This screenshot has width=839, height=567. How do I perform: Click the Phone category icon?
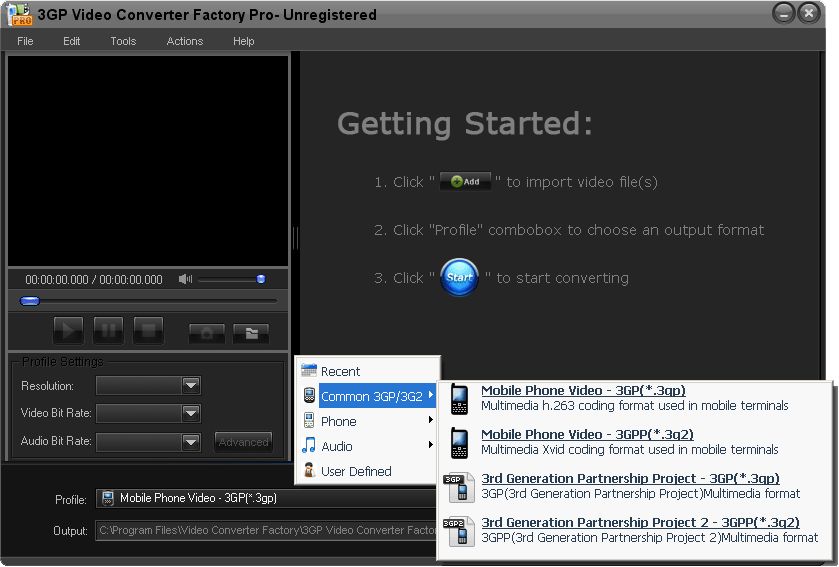[309, 420]
